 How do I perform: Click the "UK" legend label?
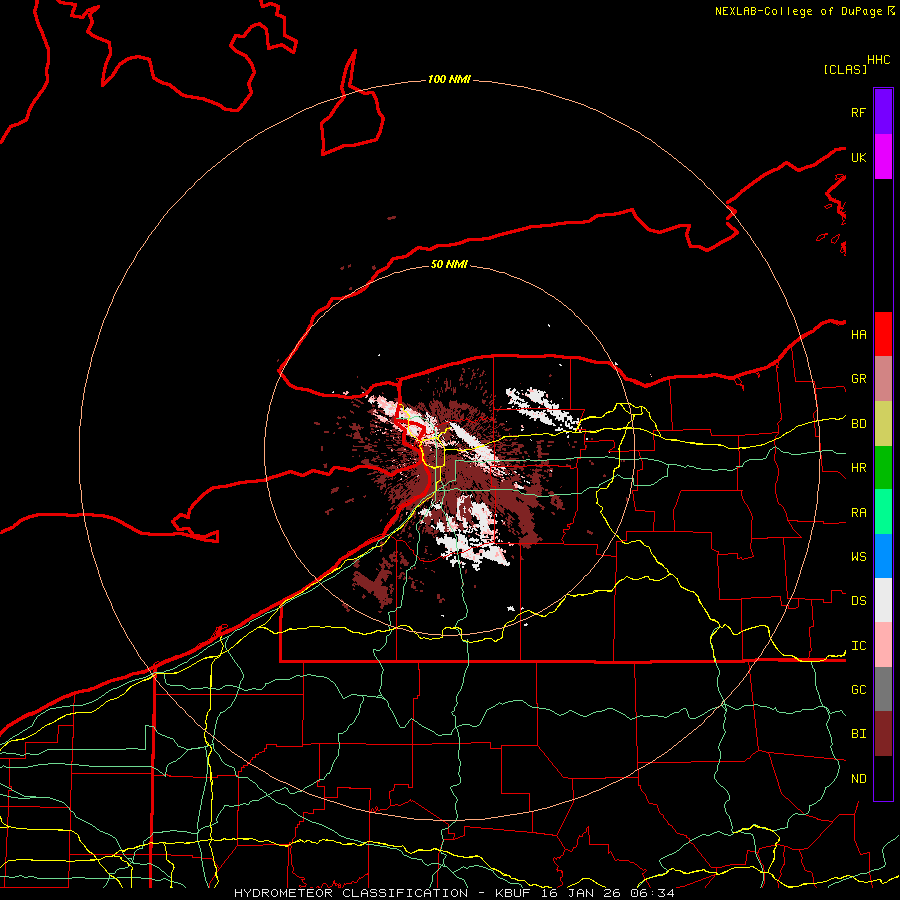click(x=858, y=157)
